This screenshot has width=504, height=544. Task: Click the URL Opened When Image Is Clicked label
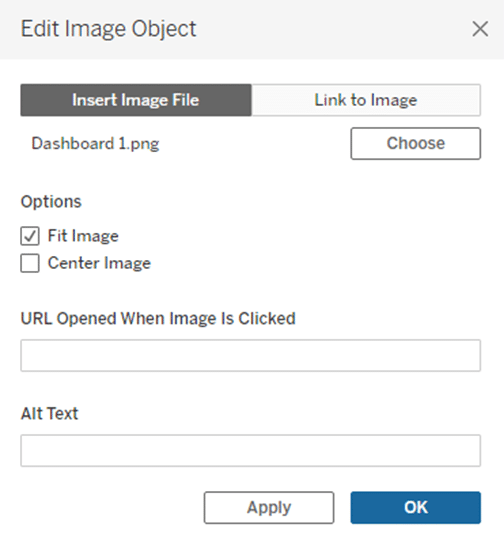(158, 318)
